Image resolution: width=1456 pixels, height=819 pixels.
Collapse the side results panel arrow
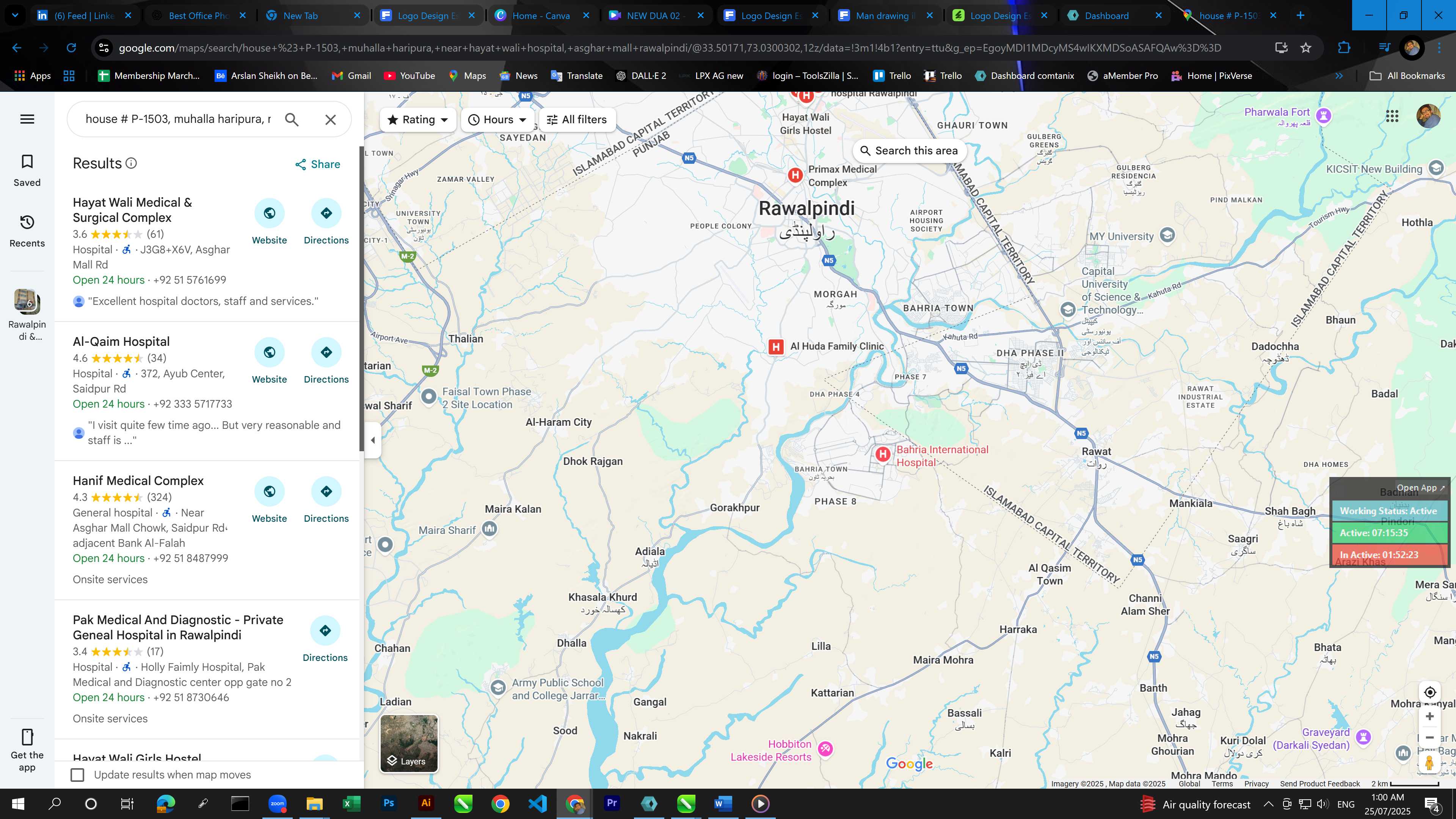[x=372, y=440]
